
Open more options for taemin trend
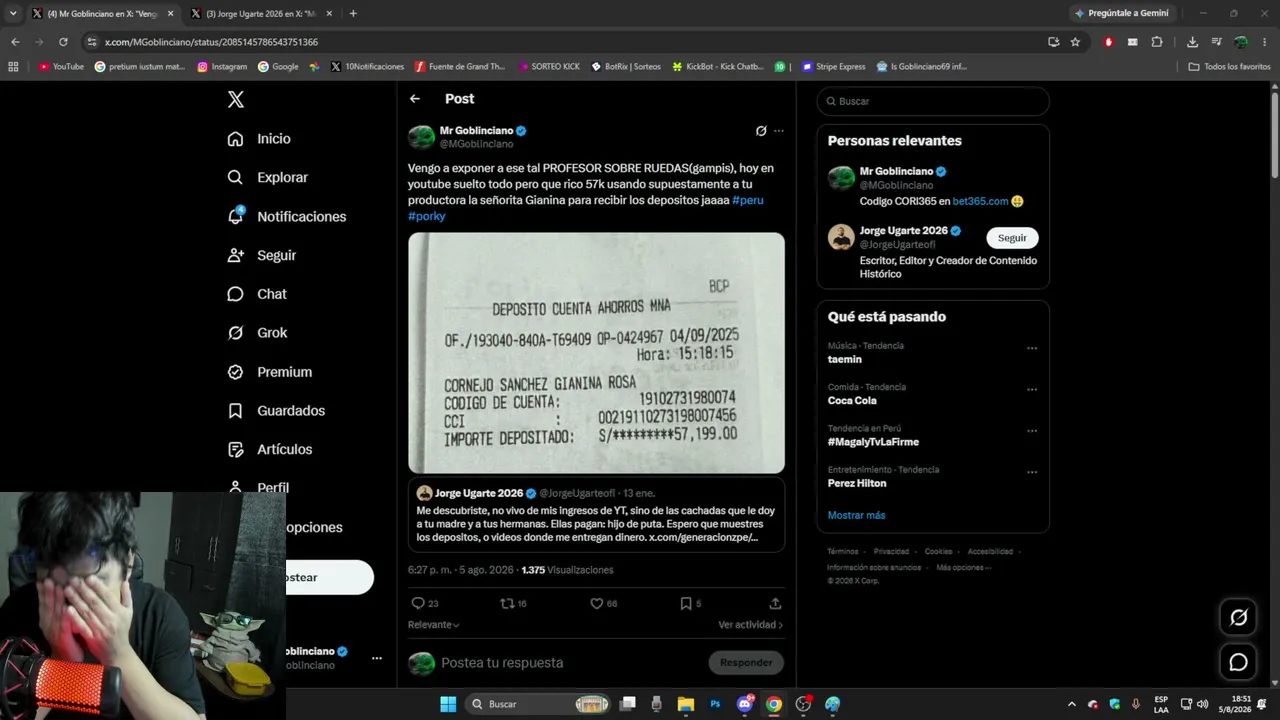pyautogui.click(x=1032, y=349)
